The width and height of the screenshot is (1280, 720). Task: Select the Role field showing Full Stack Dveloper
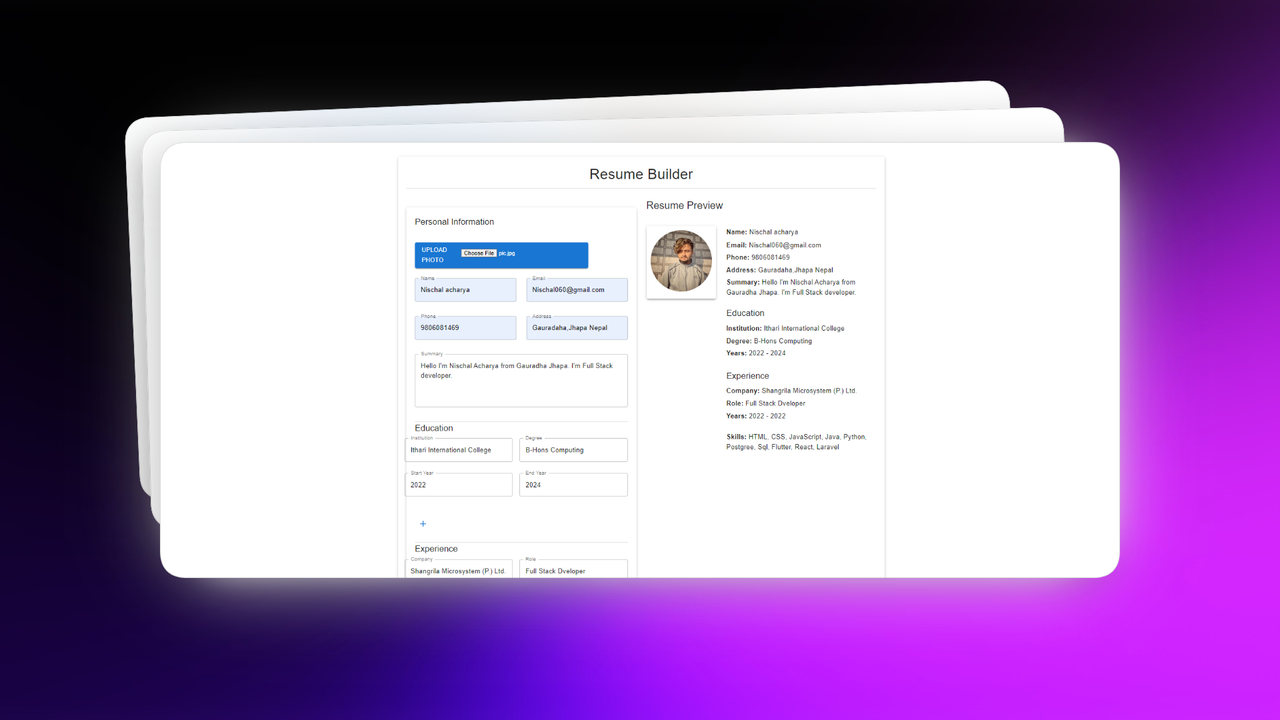pyautogui.click(x=573, y=570)
